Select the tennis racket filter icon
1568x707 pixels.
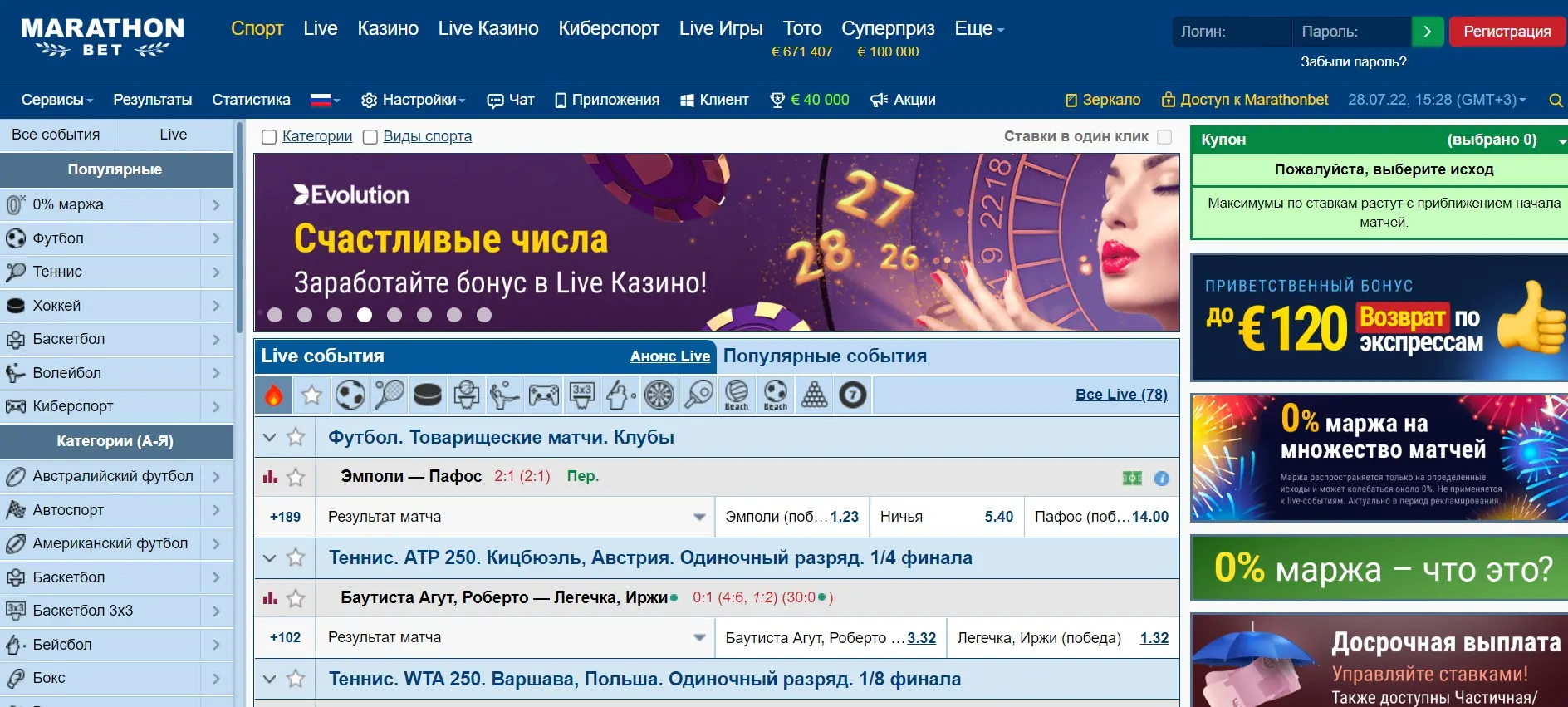pos(389,395)
